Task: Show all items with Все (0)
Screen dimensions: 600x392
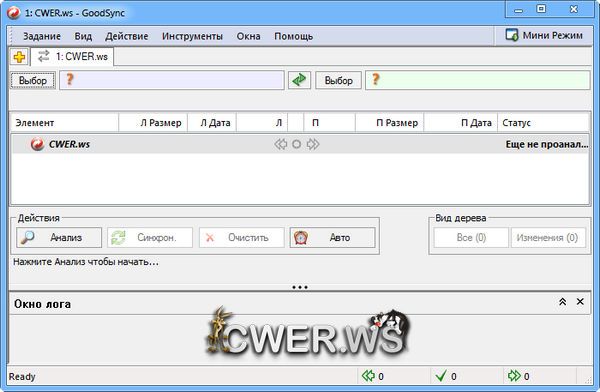Action: [471, 238]
